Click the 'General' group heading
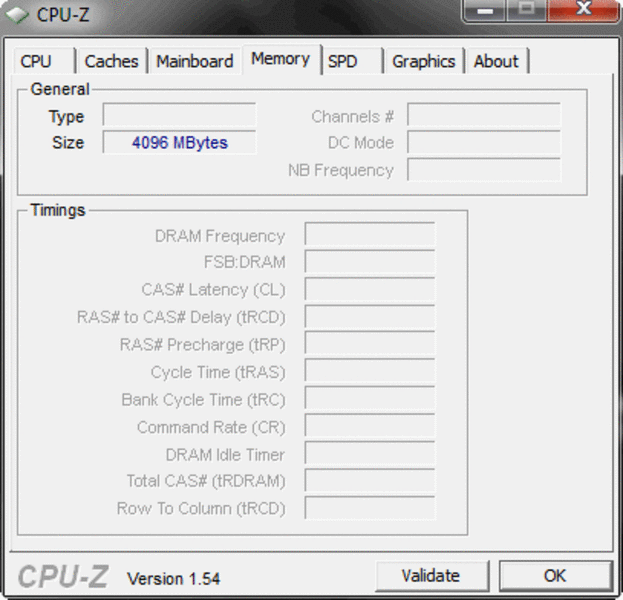The width and height of the screenshot is (623, 600). 60,89
